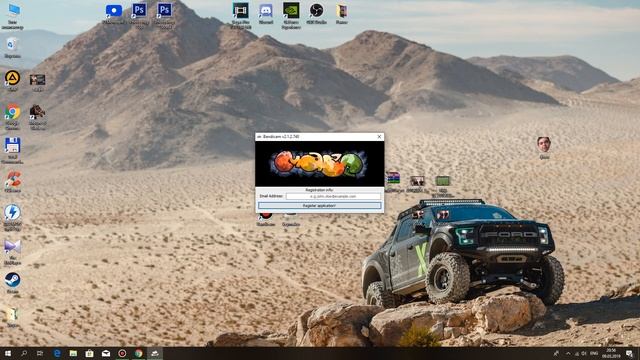Open the folder icon below Steam
Screen dimensions: 640x360
tap(12, 317)
